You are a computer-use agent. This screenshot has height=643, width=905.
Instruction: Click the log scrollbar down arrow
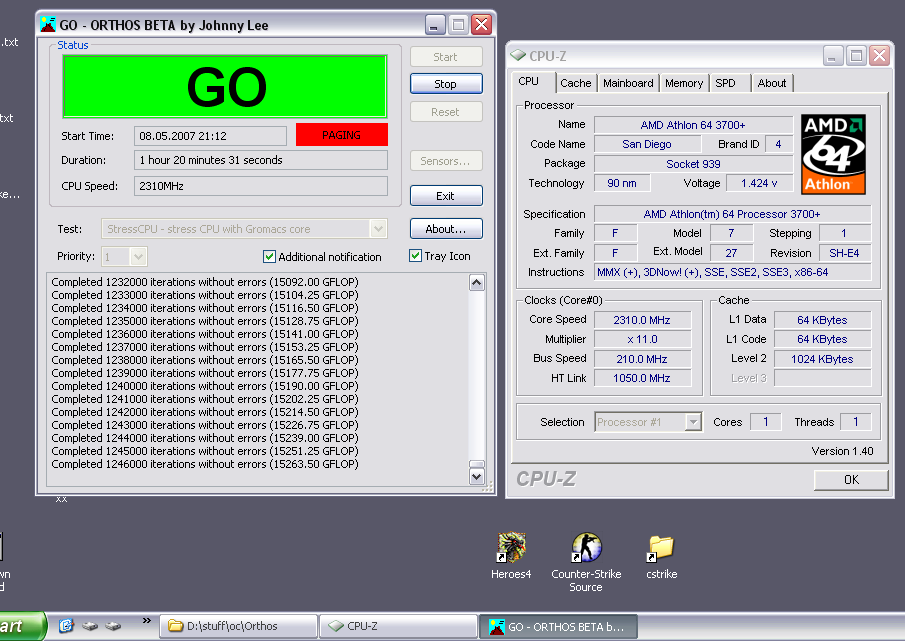[x=476, y=477]
